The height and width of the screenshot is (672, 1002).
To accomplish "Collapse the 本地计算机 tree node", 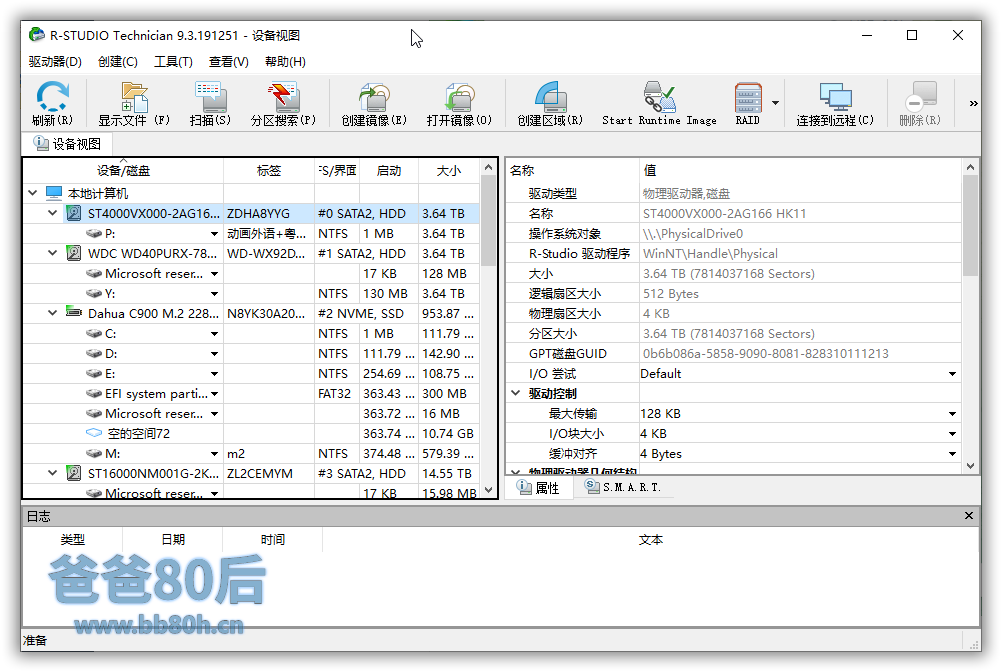I will (33, 192).
